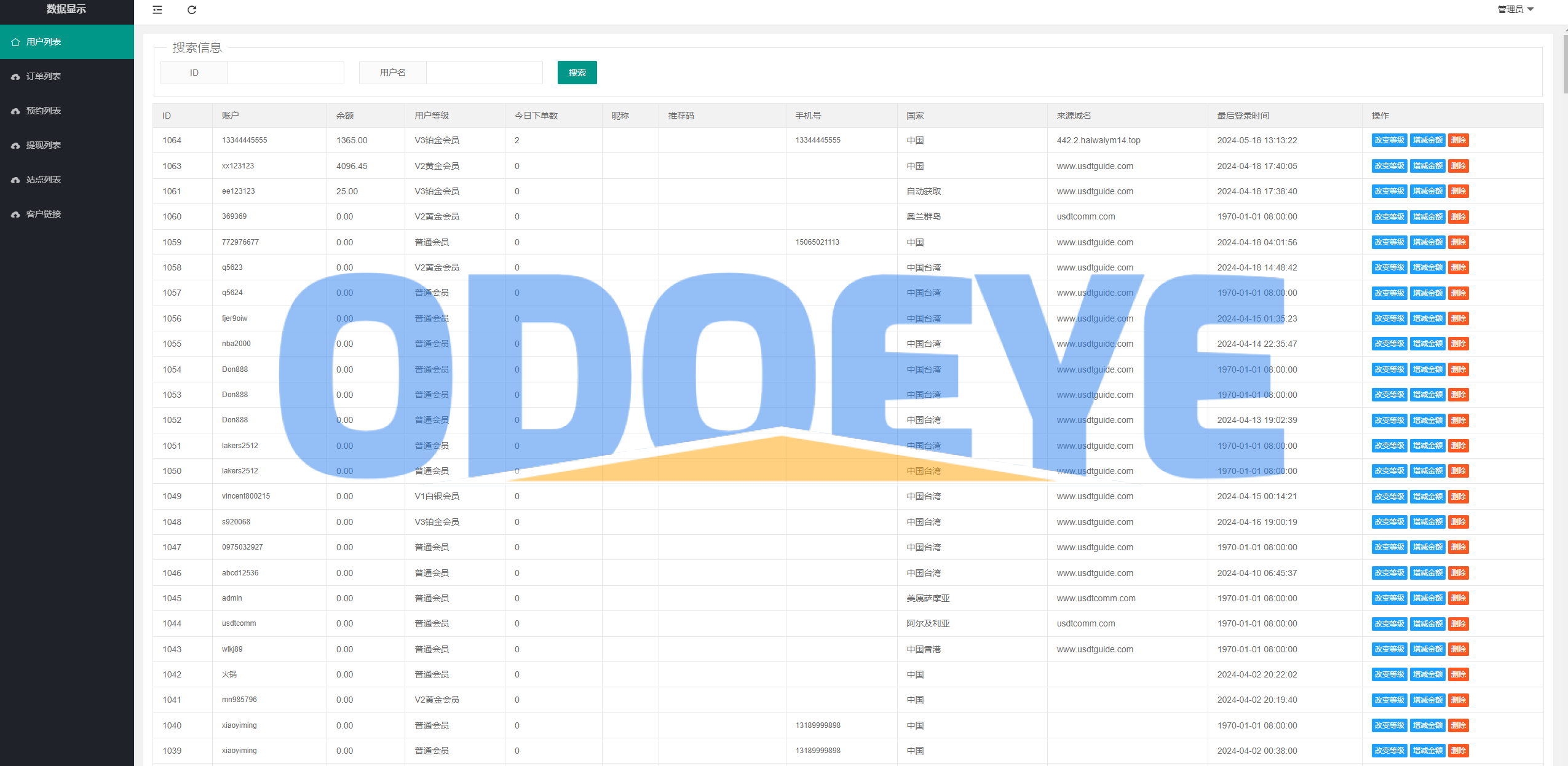Click phone number 15065021113
Screen dimensions: 1568x766
817,242
